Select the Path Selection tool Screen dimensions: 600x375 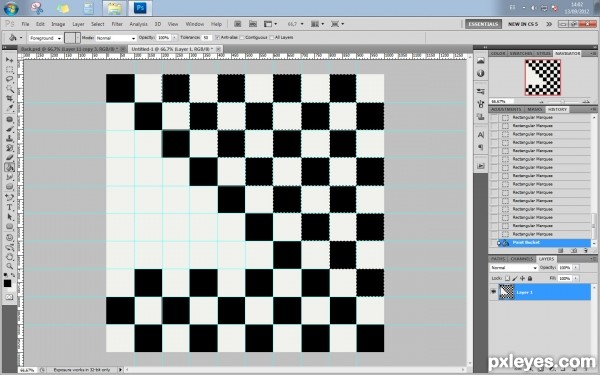tap(9, 217)
